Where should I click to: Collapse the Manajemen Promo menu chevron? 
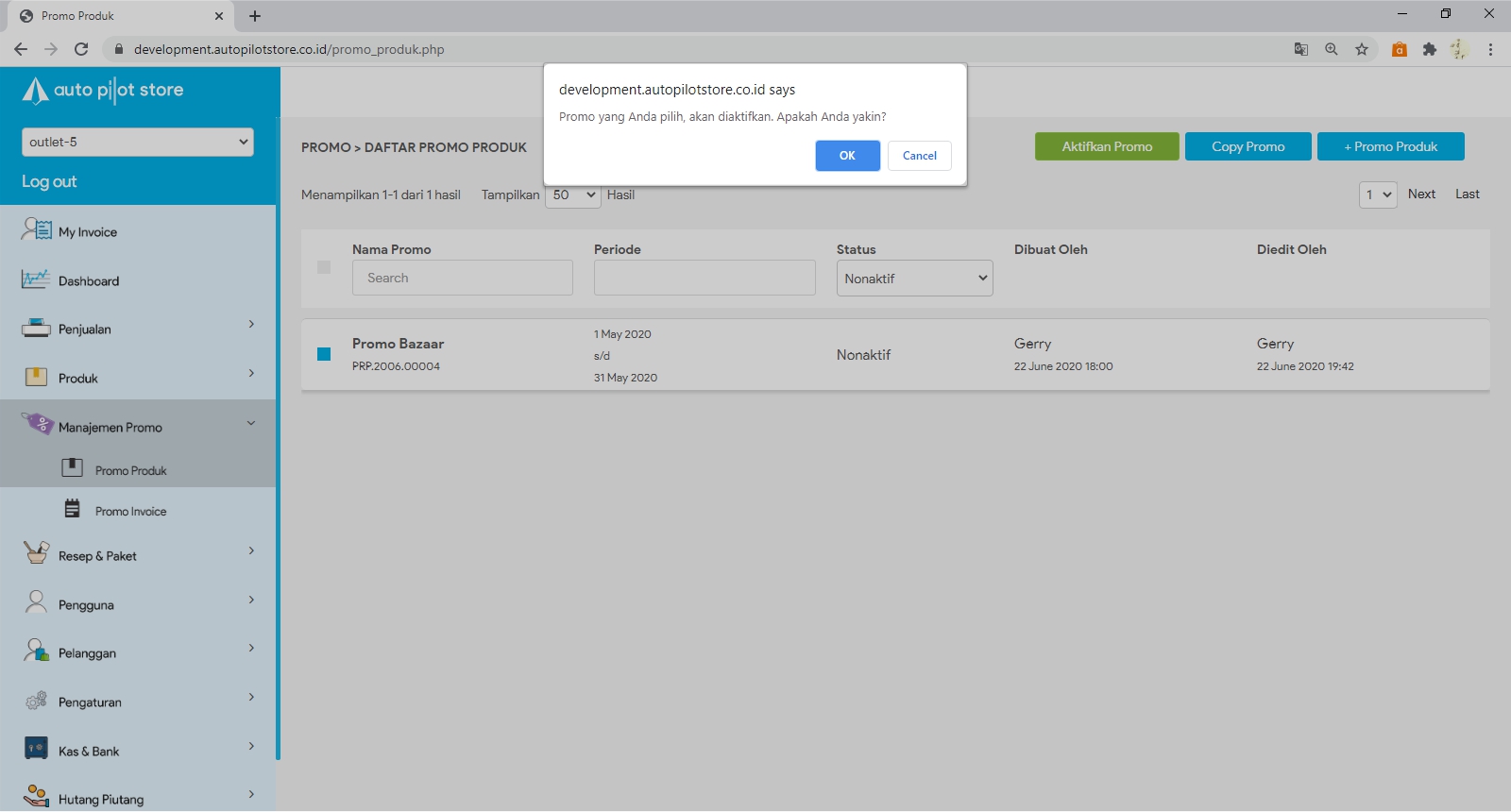pos(251,424)
